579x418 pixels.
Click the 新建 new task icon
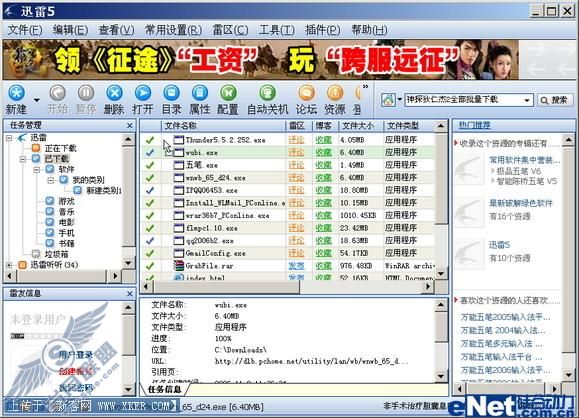pyautogui.click(x=17, y=93)
